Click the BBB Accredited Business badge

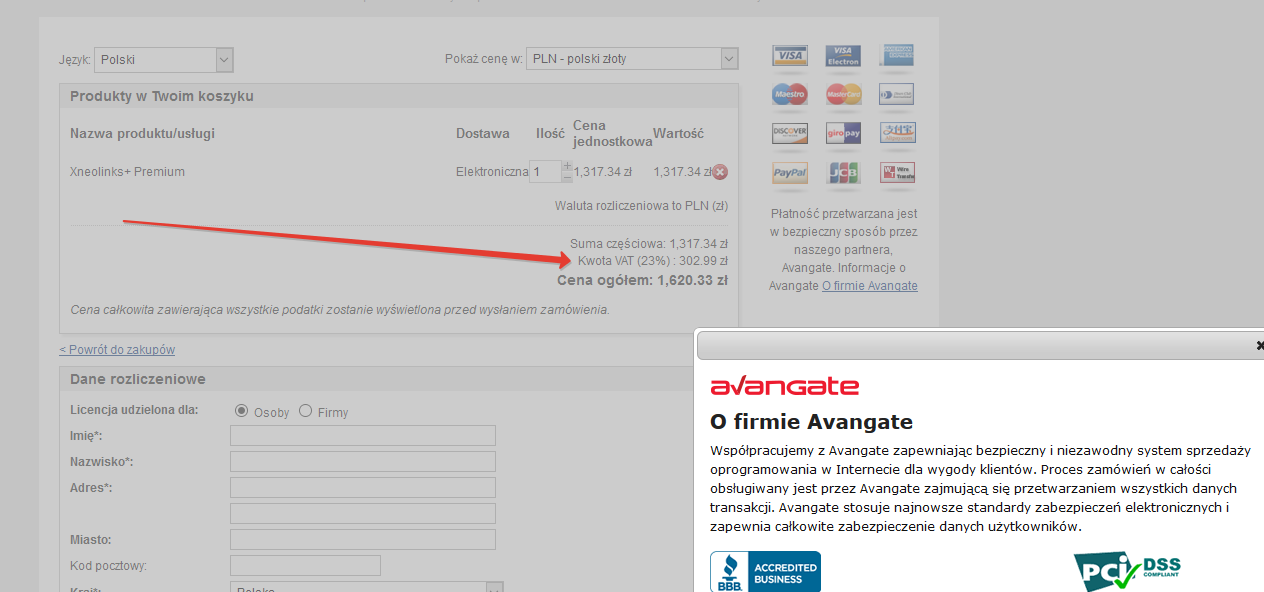coord(765,572)
